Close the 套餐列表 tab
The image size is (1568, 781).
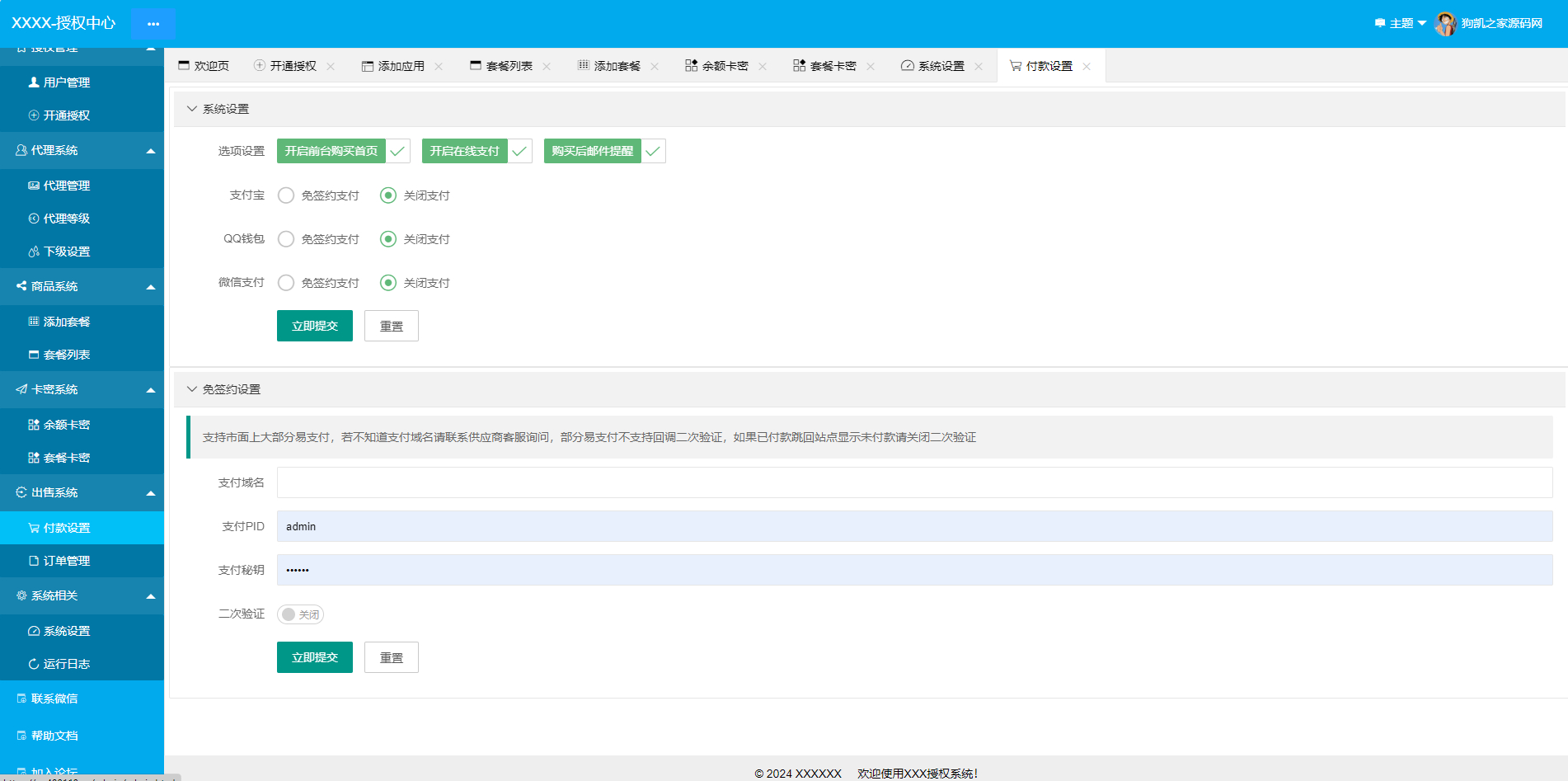coord(547,67)
